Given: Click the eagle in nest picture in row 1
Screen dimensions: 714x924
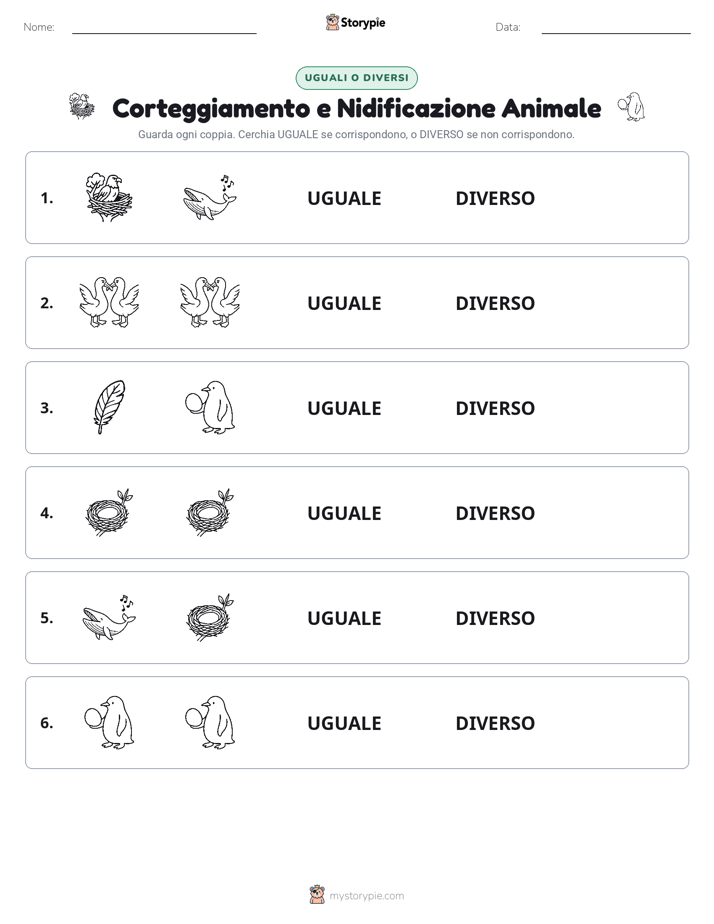Looking at the screenshot, I should click(109, 197).
